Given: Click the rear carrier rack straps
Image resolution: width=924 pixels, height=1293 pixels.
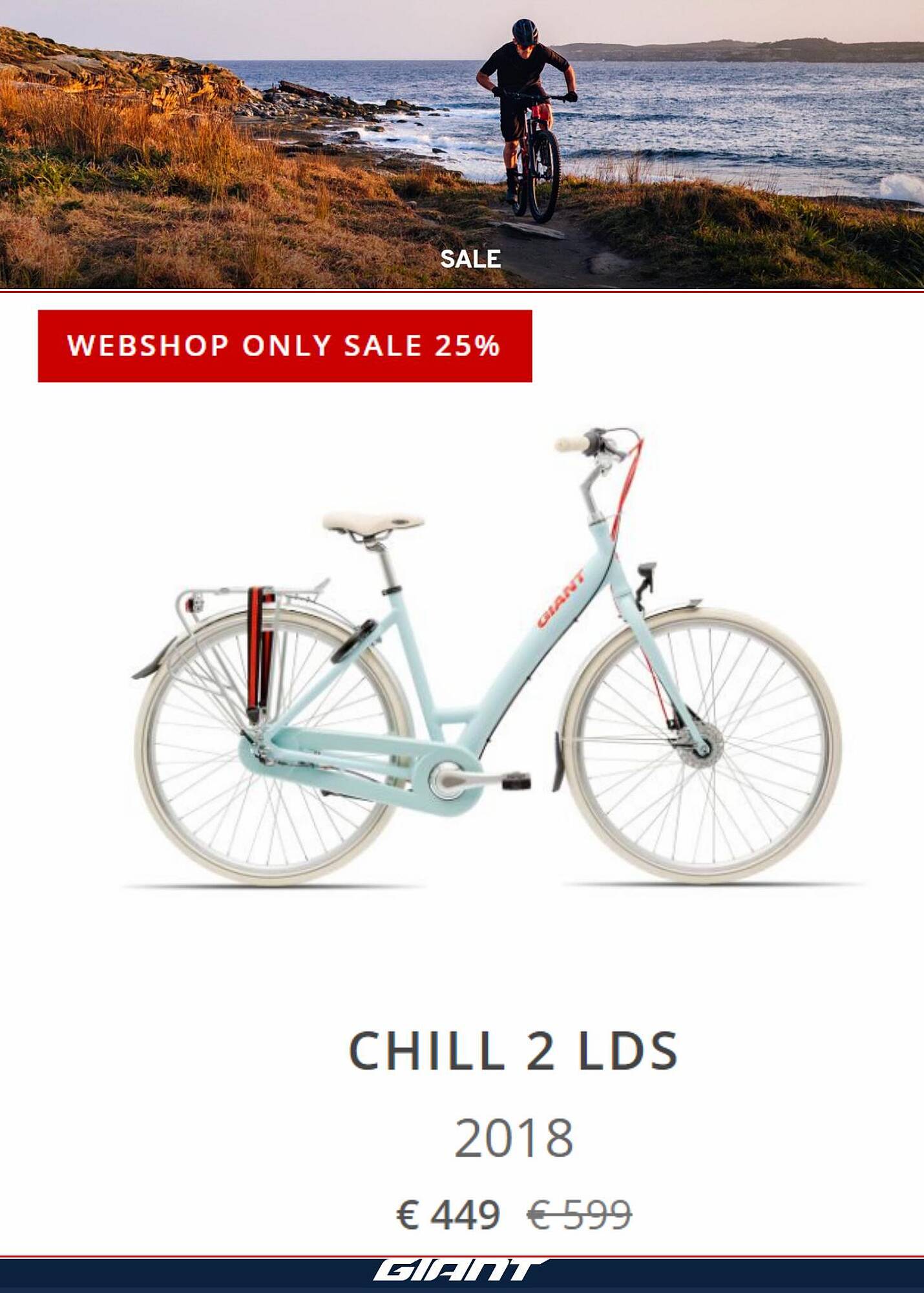Looking at the screenshot, I should (261, 653).
